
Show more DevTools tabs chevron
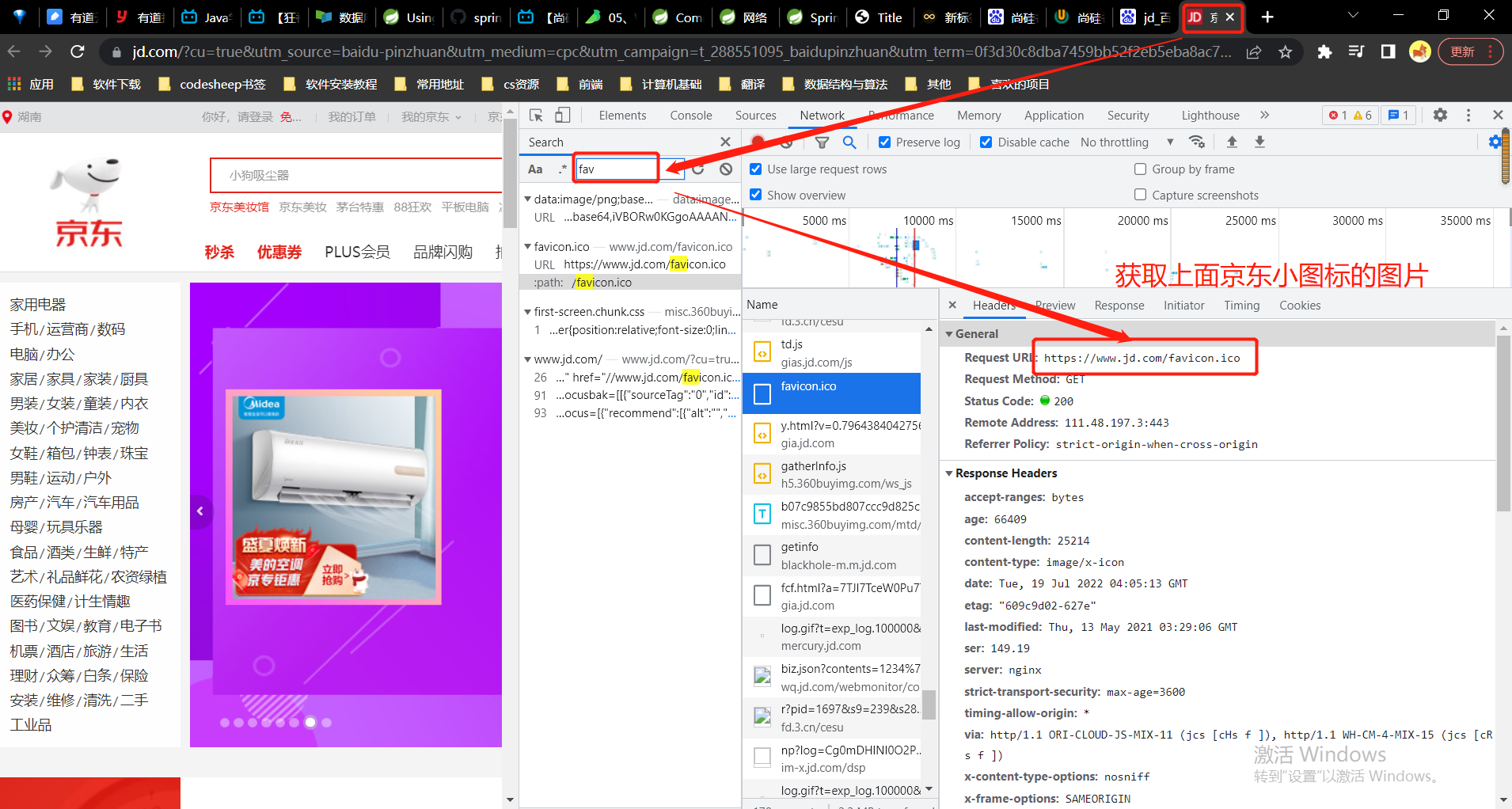1264,116
